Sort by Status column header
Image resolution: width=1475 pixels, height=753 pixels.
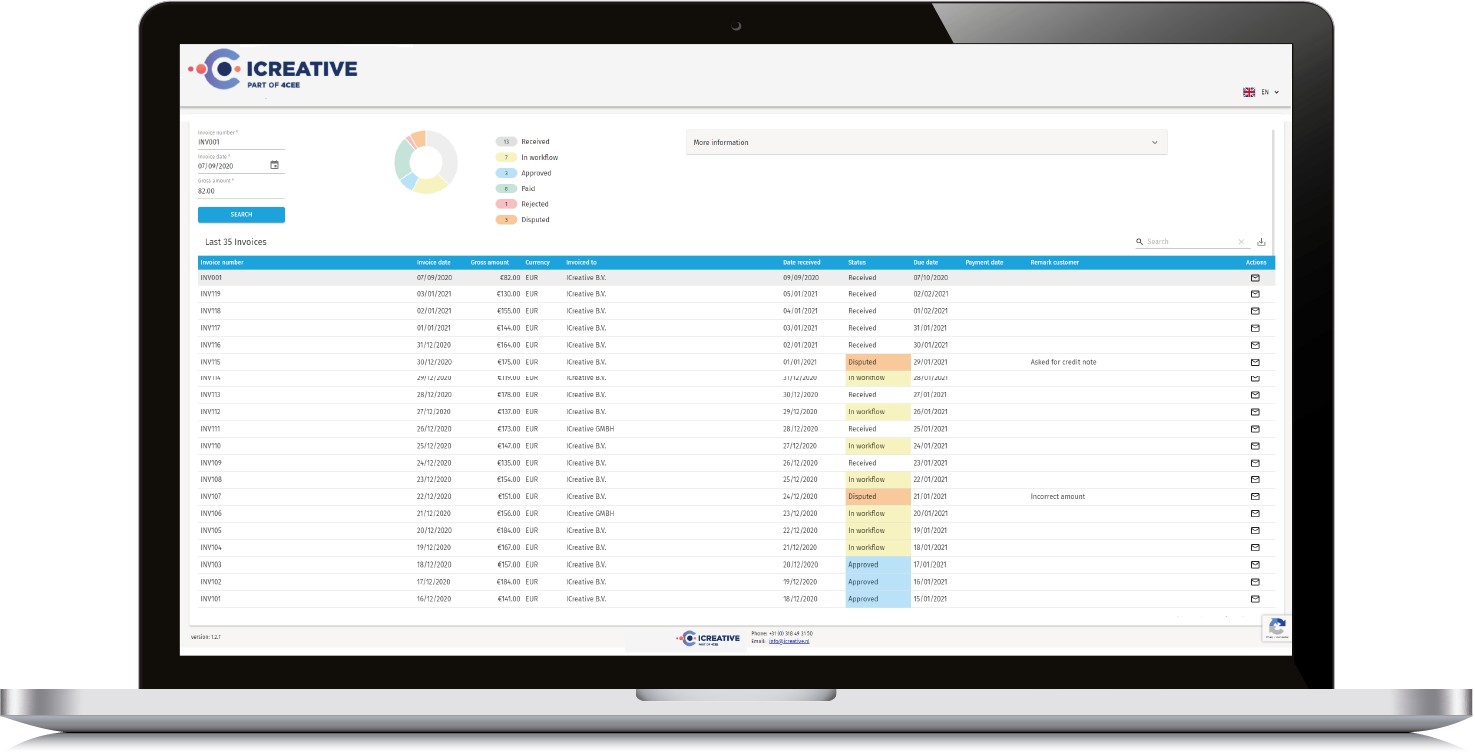857,263
